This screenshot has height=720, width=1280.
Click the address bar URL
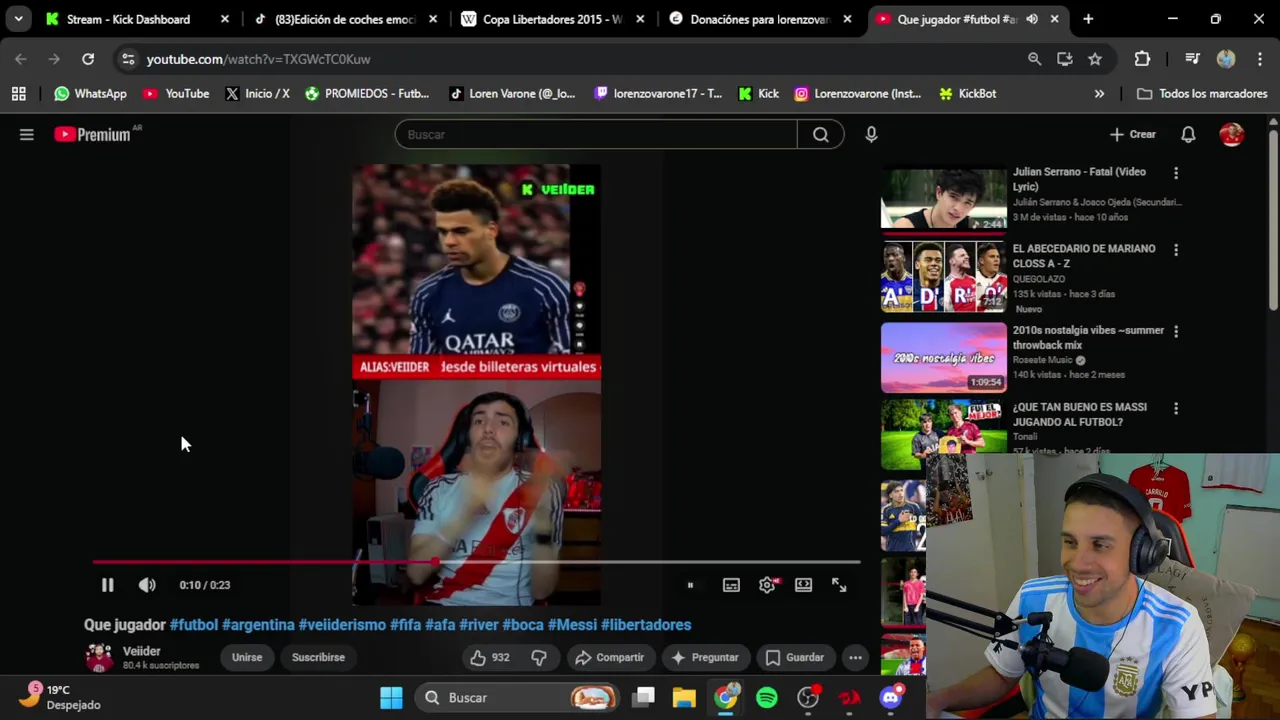258,59
